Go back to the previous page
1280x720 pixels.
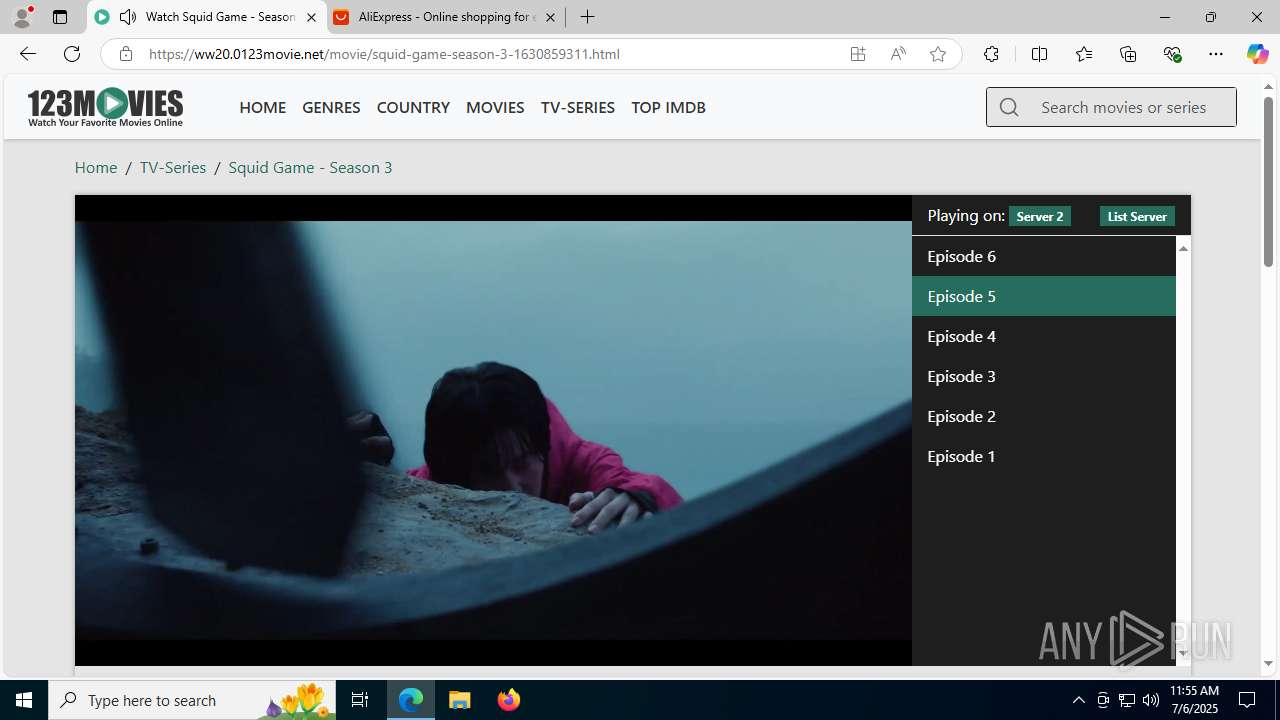click(x=27, y=54)
